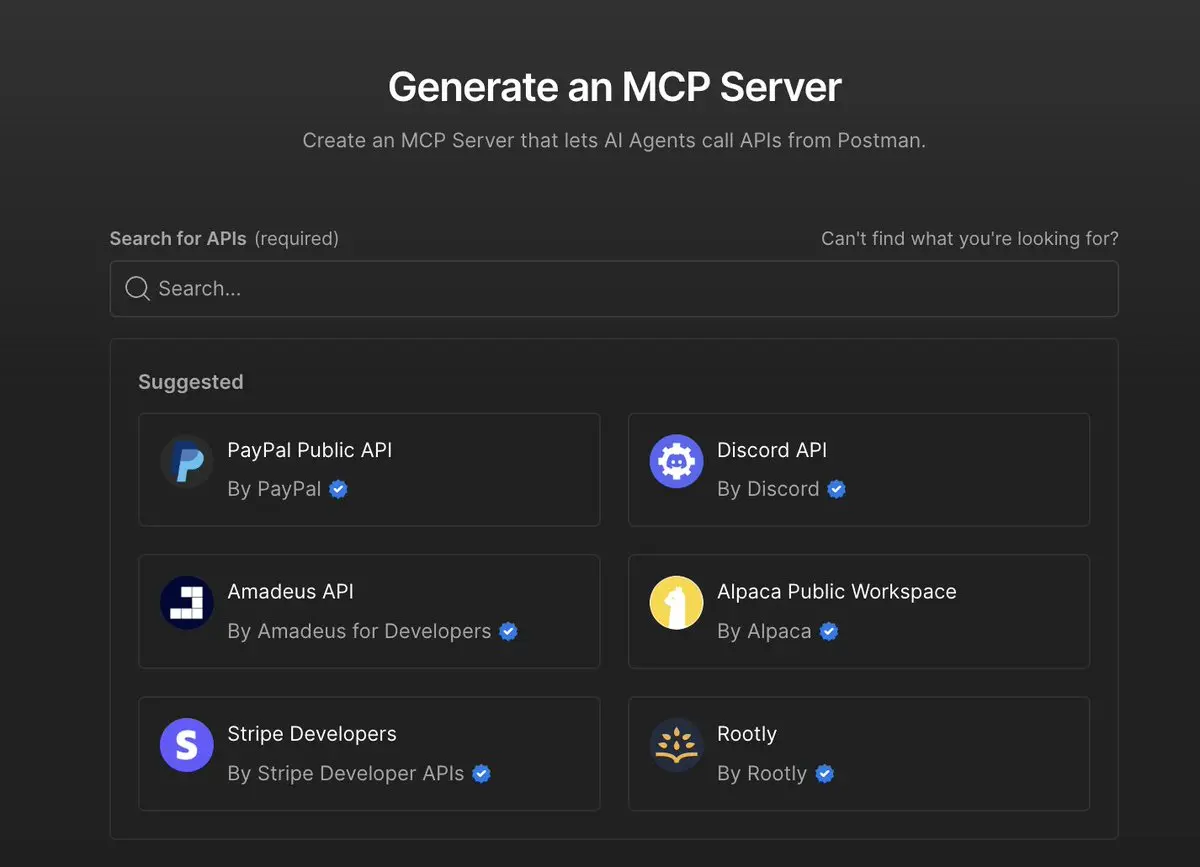1200x867 pixels.
Task: Click the Discord logo icon
Action: point(676,462)
